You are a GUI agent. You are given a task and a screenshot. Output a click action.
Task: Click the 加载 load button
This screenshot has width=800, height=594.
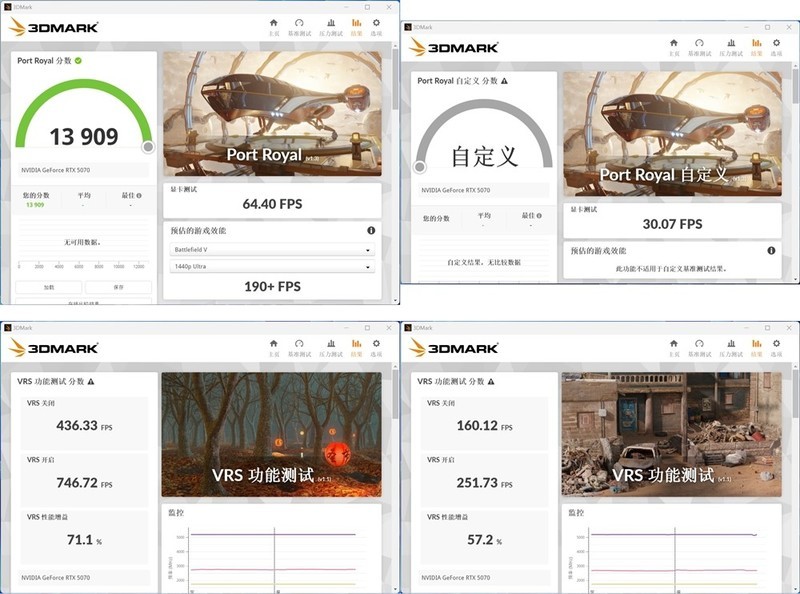tap(48, 286)
